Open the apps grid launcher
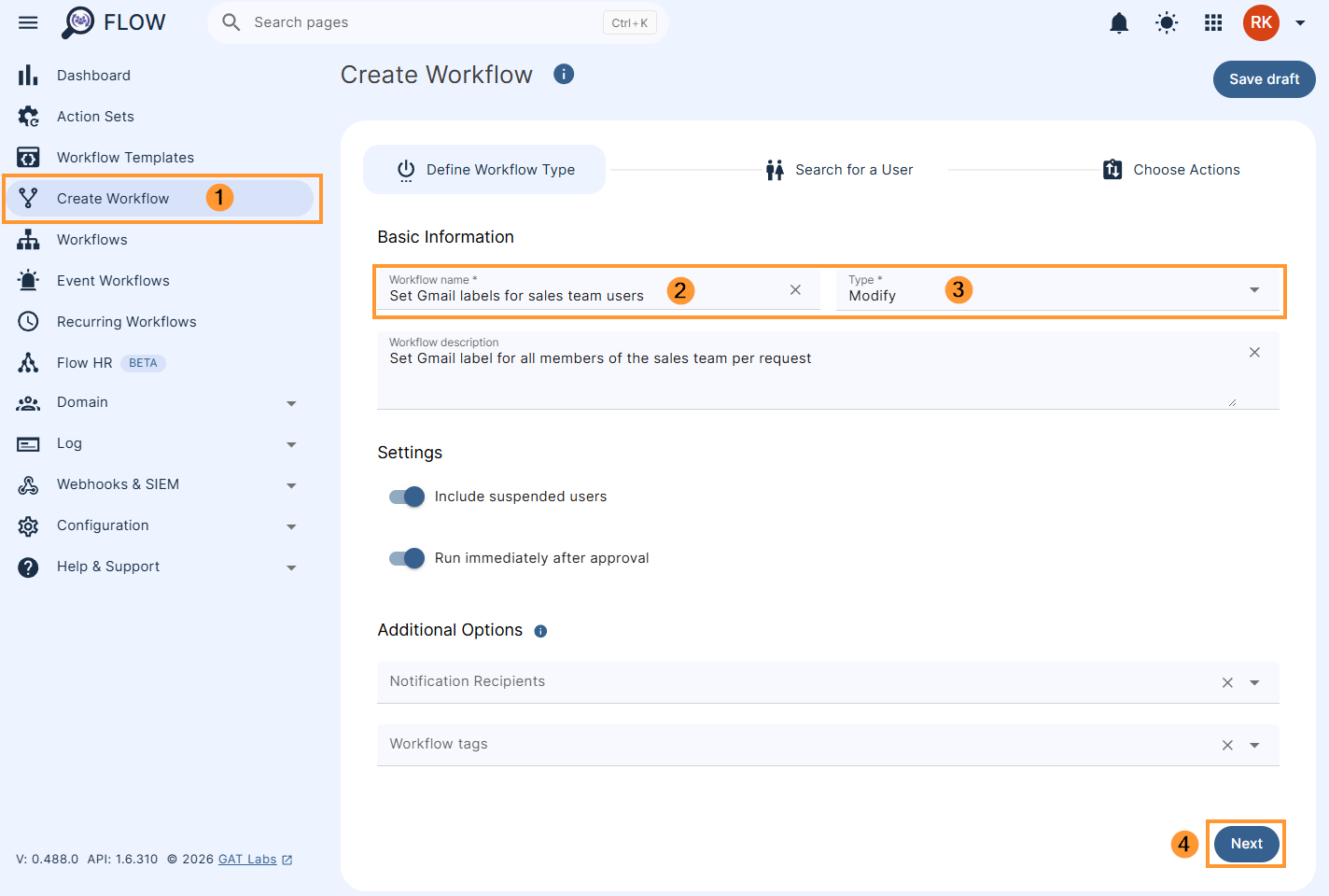 1213,23
